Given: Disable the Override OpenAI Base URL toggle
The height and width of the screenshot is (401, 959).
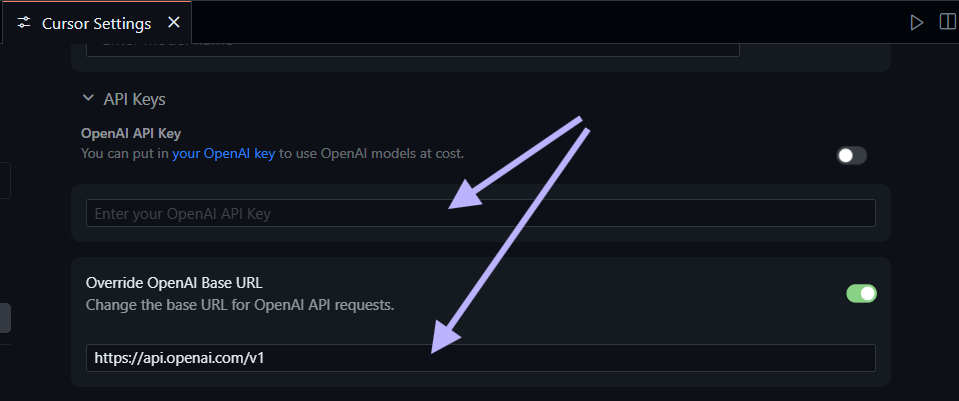Looking at the screenshot, I should pyautogui.click(x=861, y=293).
